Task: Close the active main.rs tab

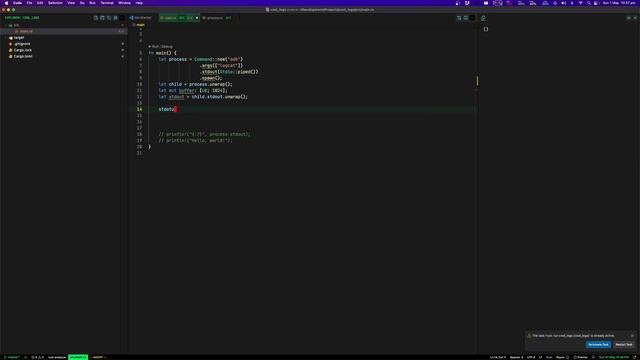Action: [x=197, y=18]
